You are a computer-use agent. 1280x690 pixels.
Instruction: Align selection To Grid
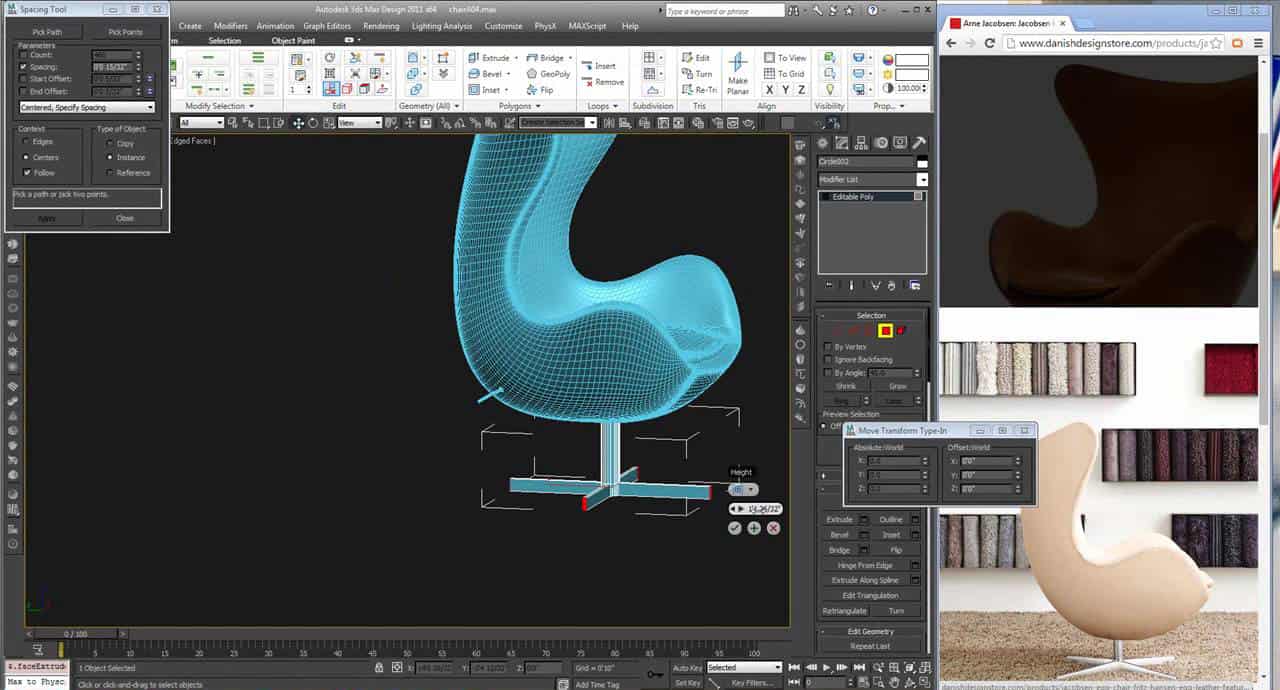(x=784, y=74)
